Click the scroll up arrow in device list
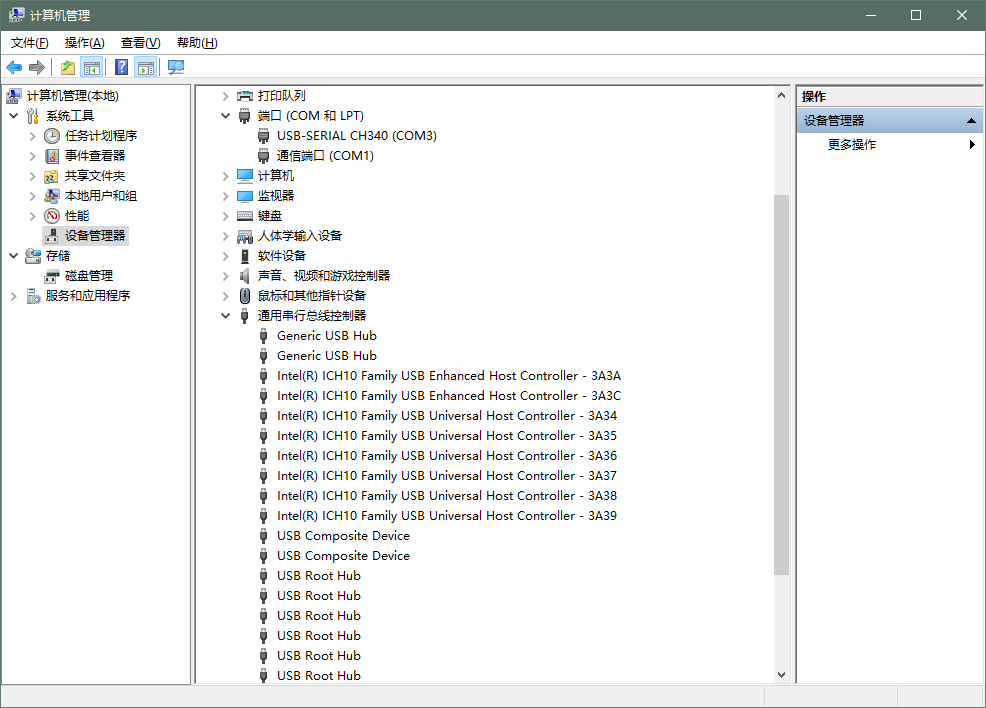The width and height of the screenshot is (986, 708). (781, 96)
